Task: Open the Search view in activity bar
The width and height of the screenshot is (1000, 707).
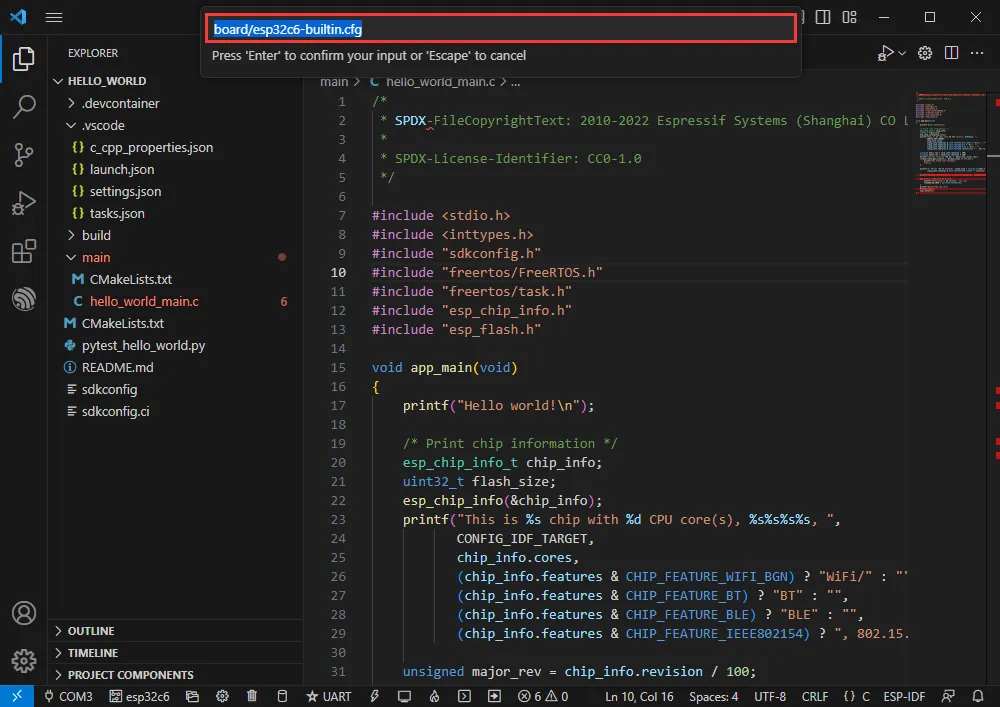Action: coord(24,107)
